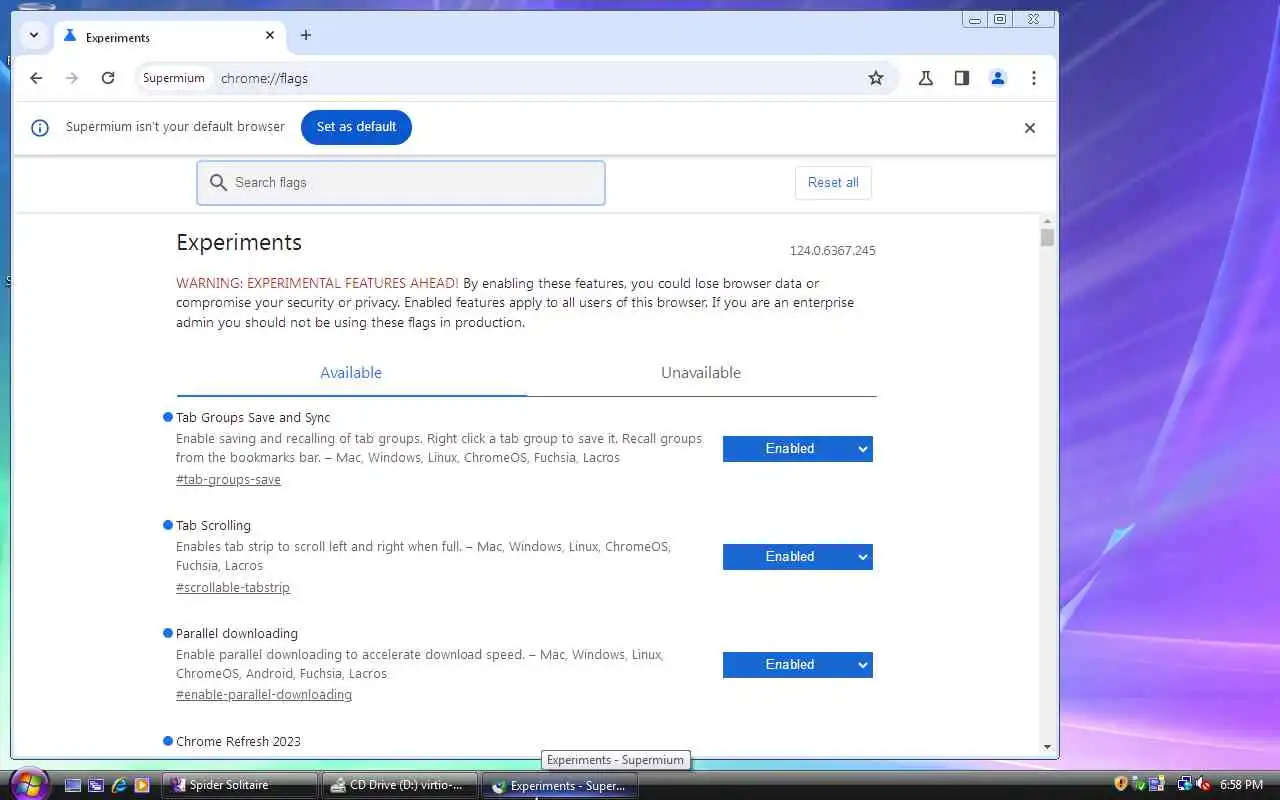Close the Experiments tab
The image size is (1280, 800).
[x=270, y=35]
